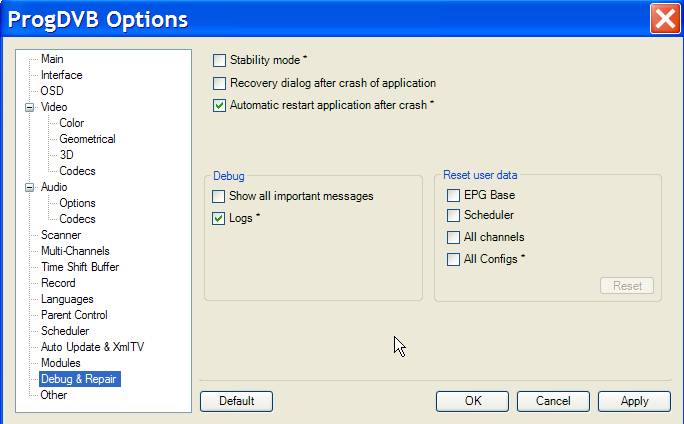Select the Video category
The image size is (684, 424).
(x=54, y=107)
